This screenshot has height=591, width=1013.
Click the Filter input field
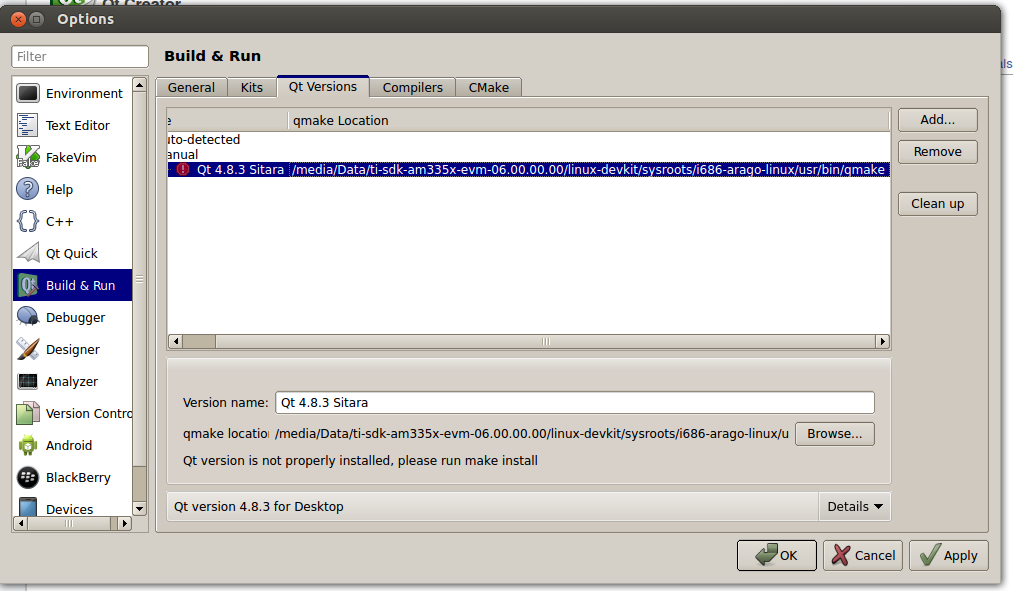coord(80,57)
